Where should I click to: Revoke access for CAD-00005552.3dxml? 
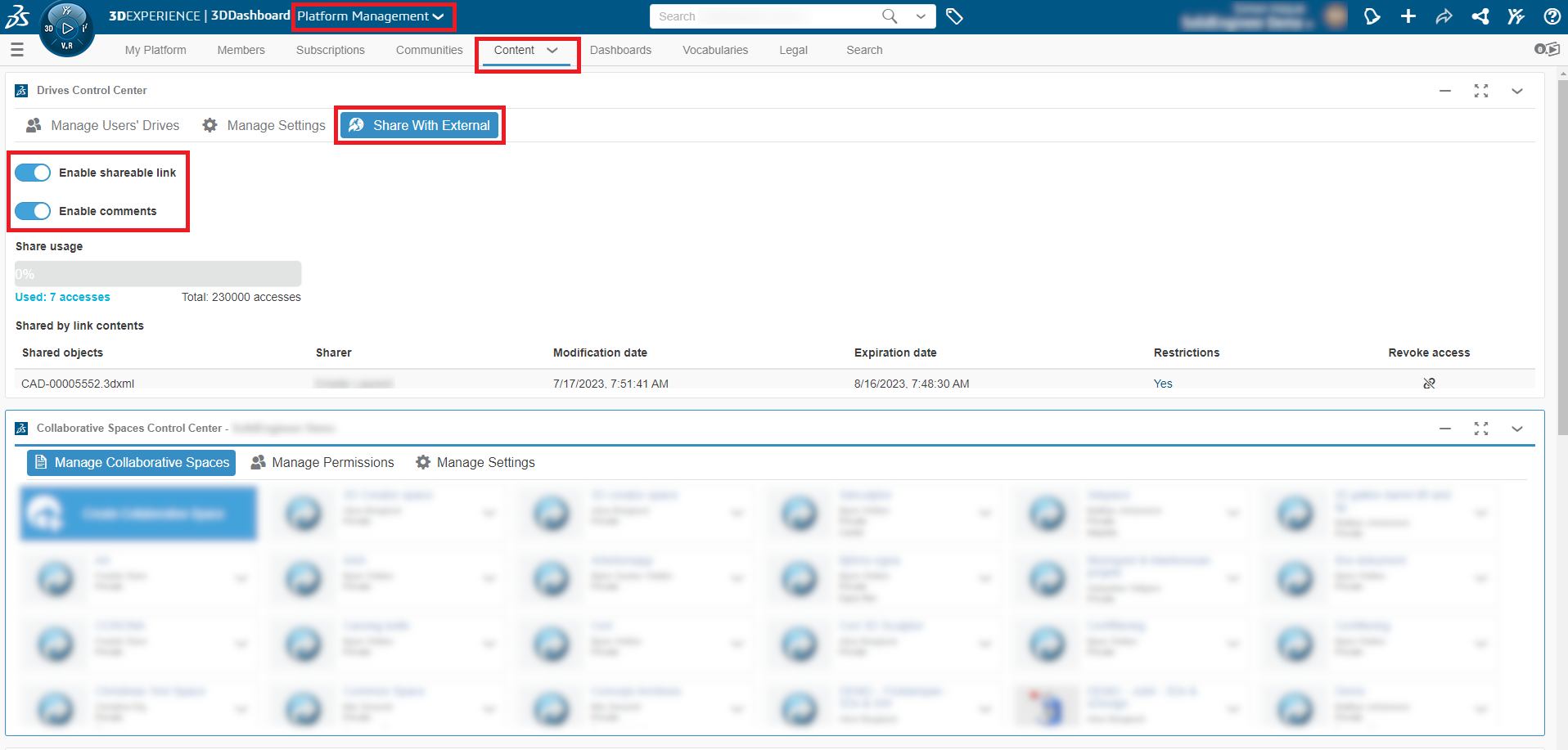pos(1429,383)
